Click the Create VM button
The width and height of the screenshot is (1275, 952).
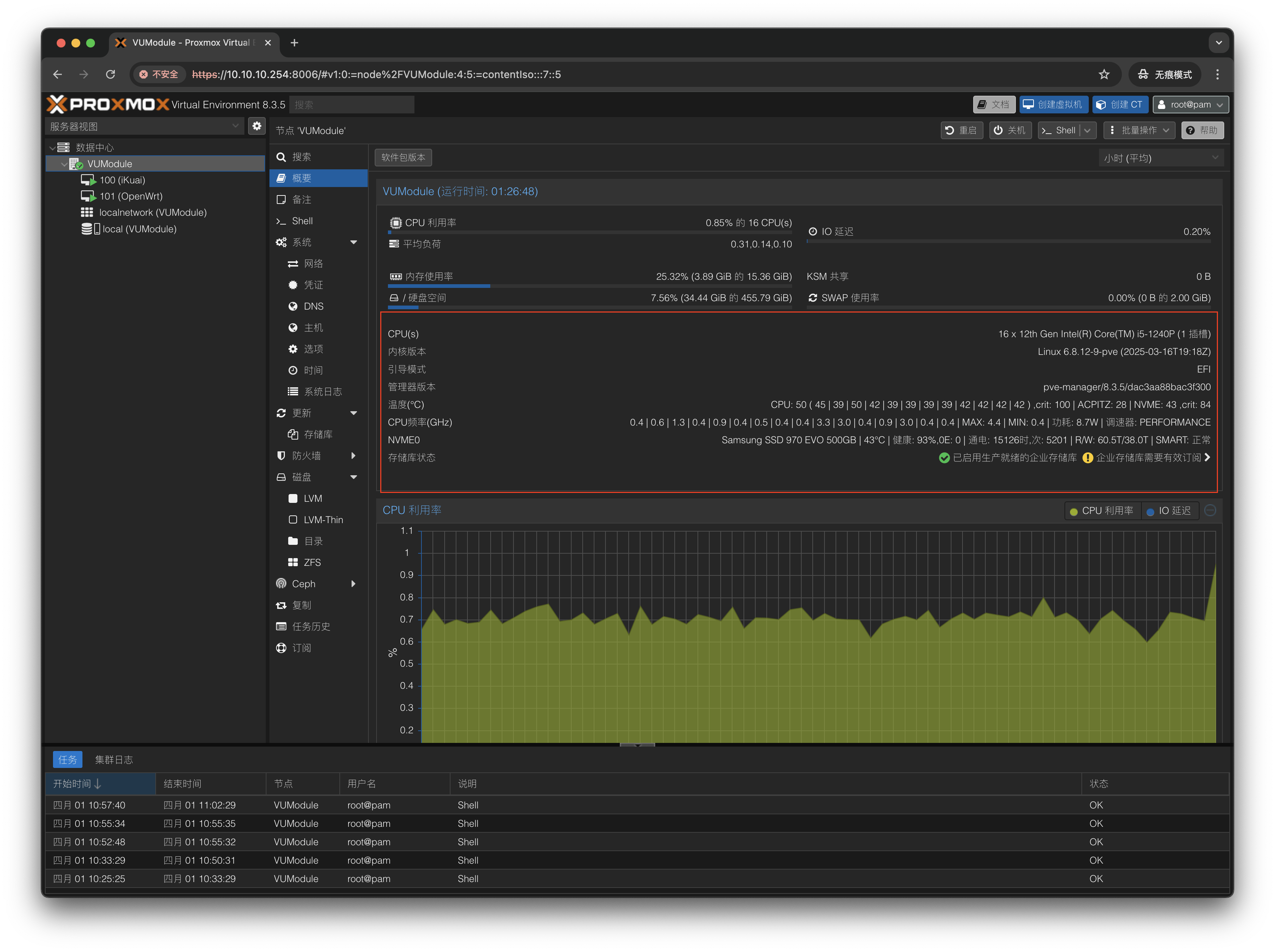1053,104
